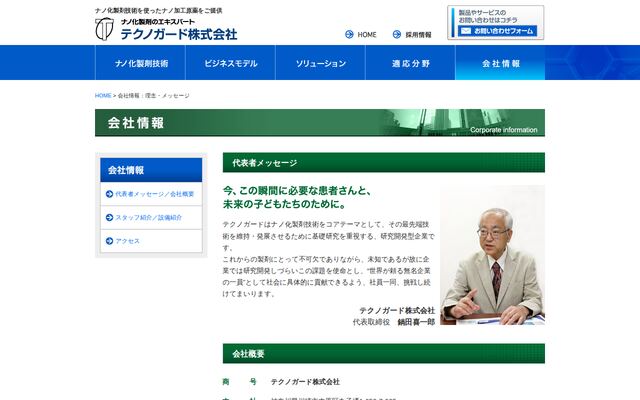Select the ソリューション navigation tab

(320, 63)
